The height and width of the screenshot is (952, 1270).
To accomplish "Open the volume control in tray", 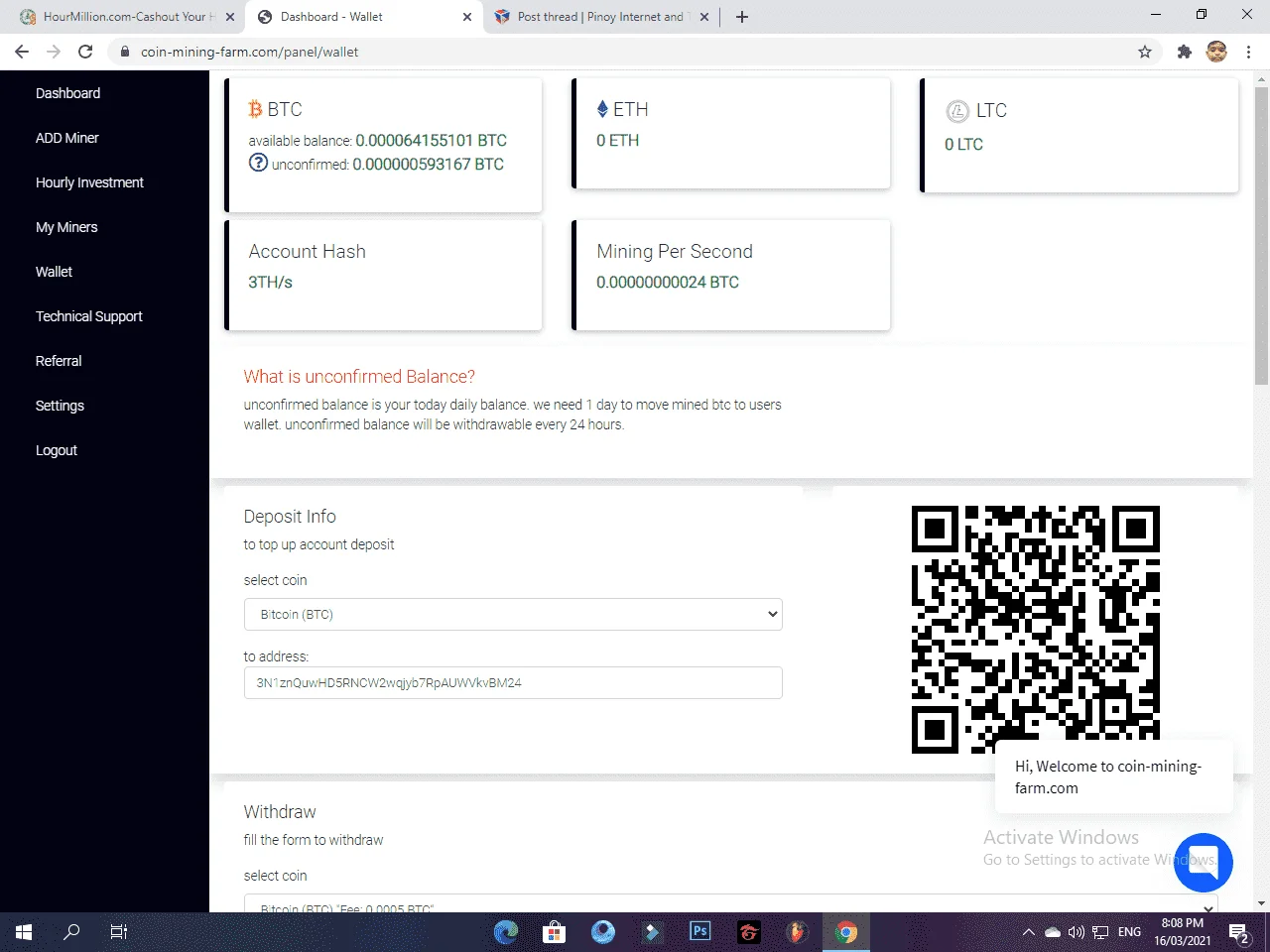I will click(1077, 932).
